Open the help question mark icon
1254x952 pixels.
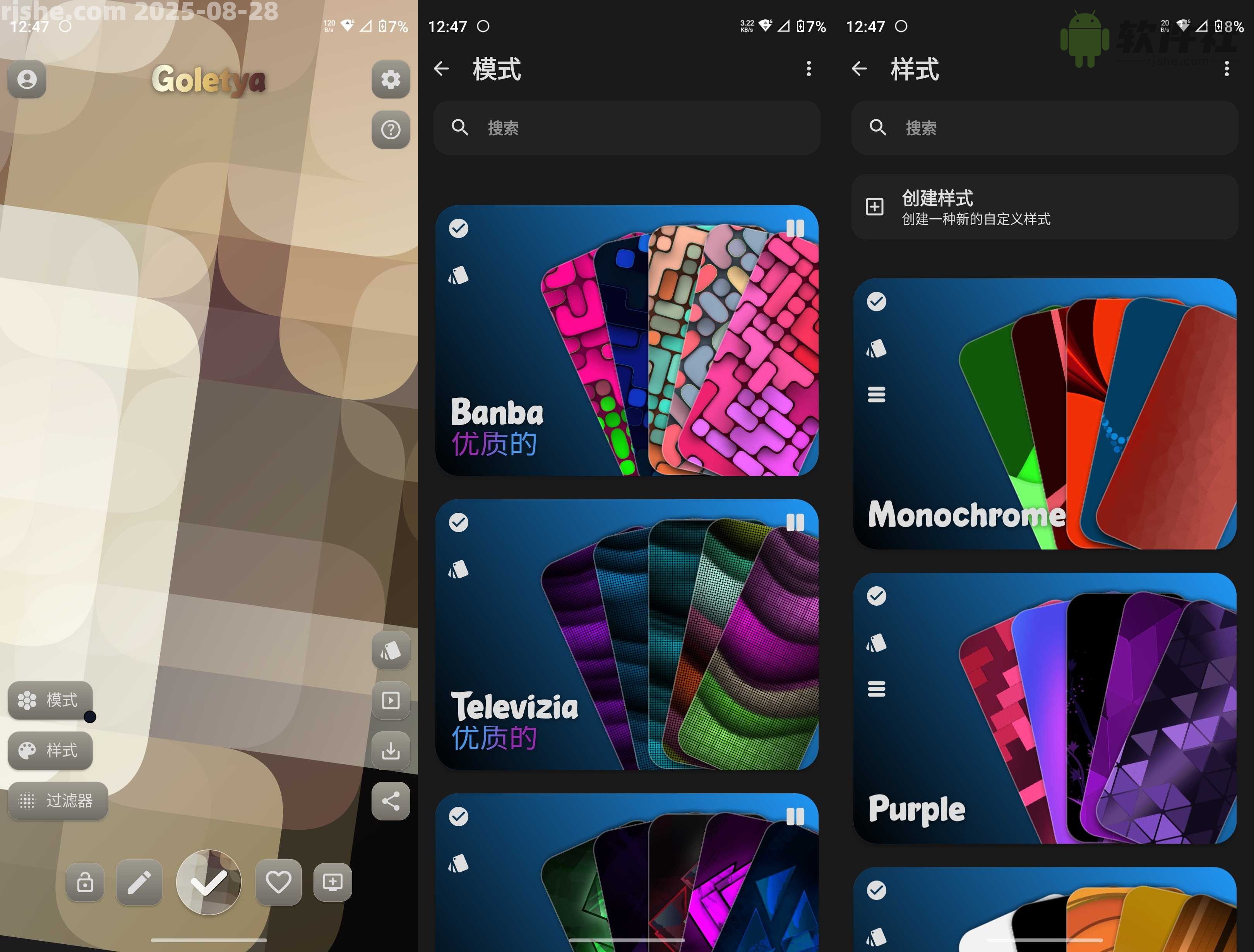coord(391,129)
